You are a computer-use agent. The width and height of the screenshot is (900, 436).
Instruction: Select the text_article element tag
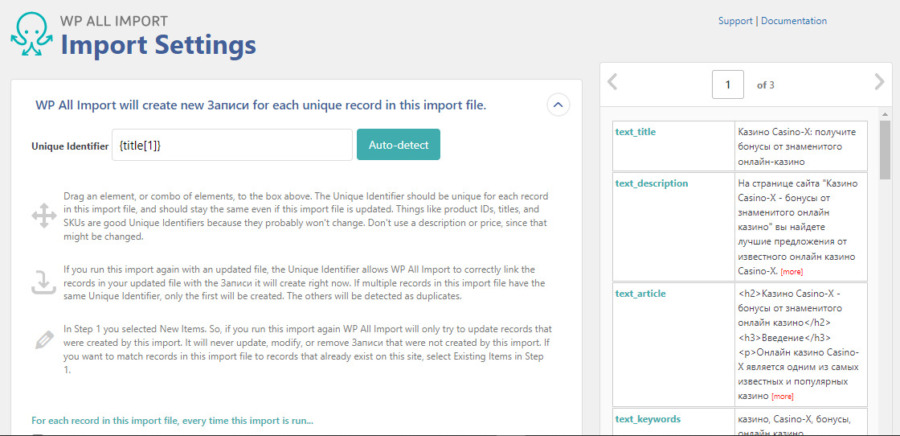(640, 294)
